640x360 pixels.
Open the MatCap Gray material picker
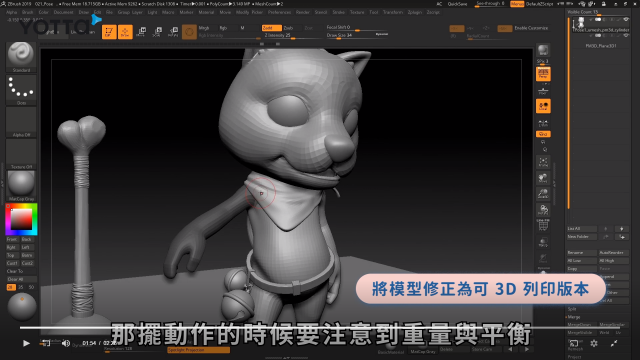coord(21,186)
